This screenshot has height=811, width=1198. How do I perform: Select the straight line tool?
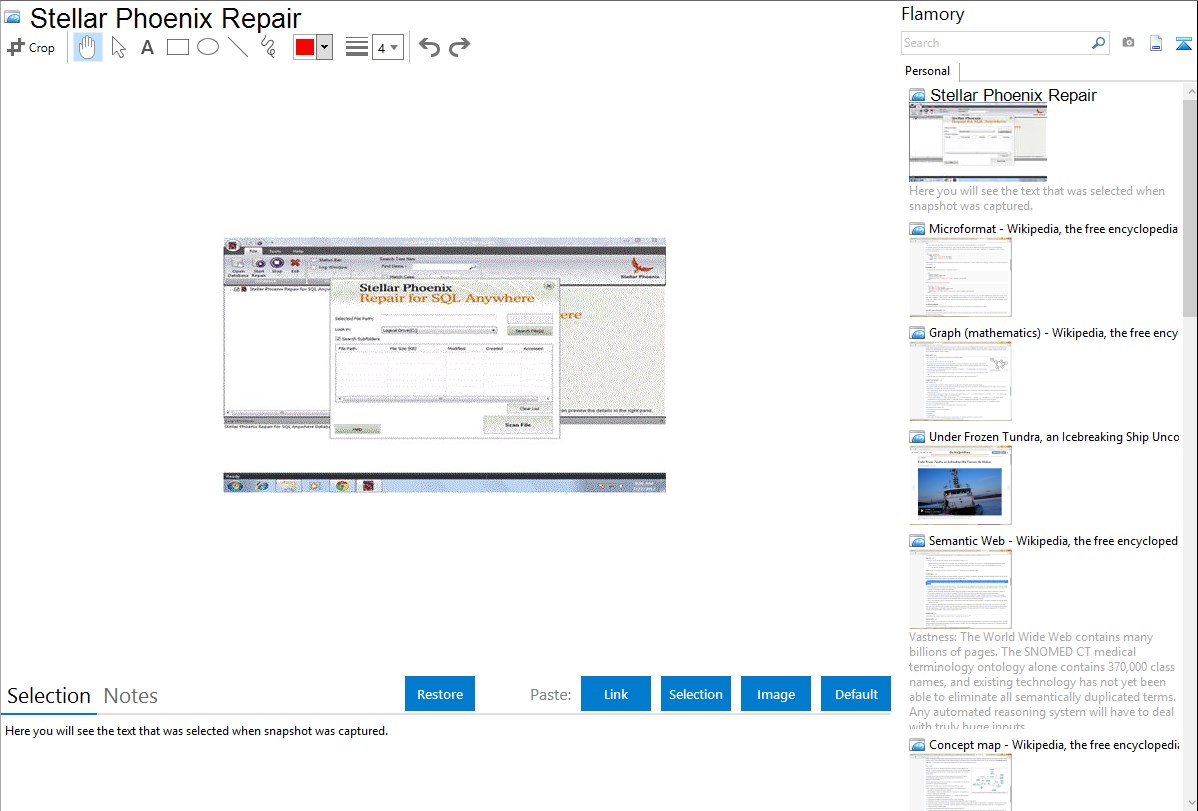(238, 47)
